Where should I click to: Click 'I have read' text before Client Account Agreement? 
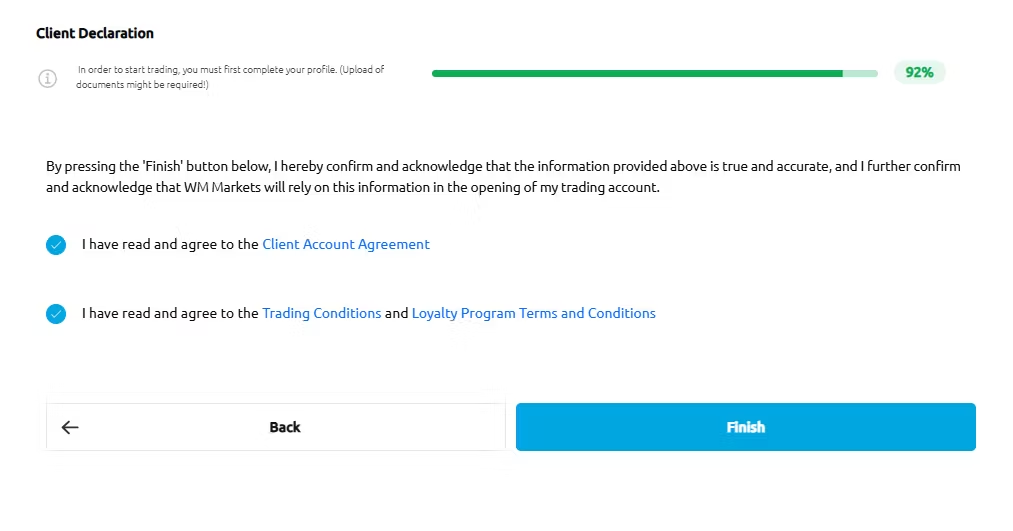point(170,244)
